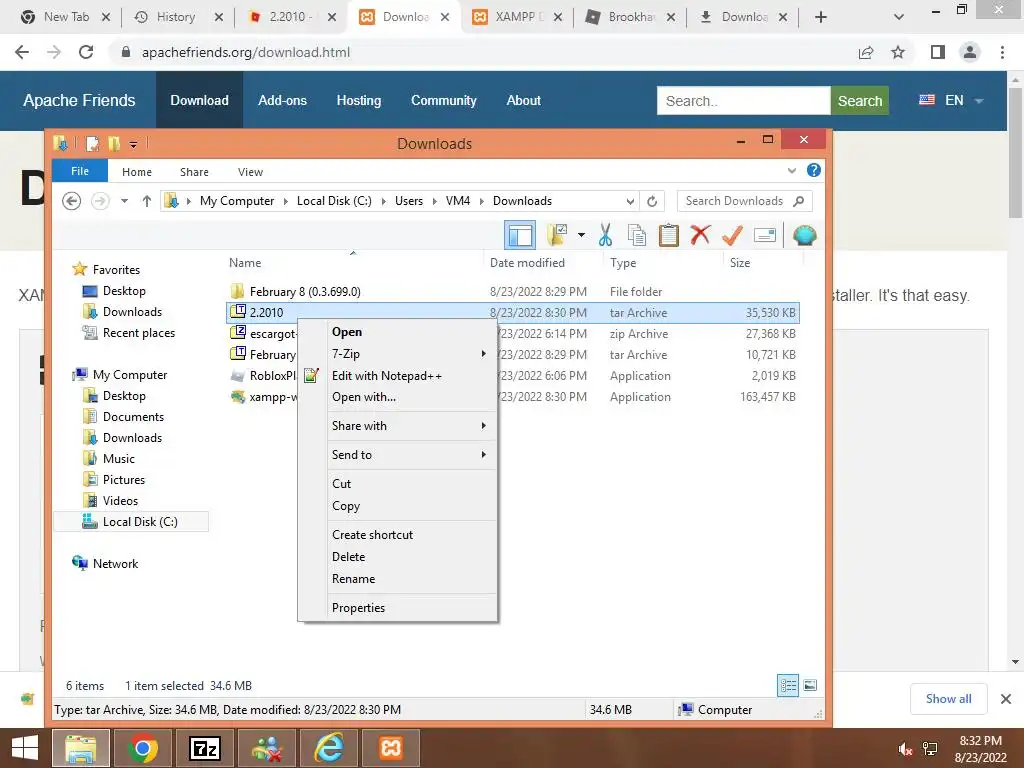Select Create shortcut in context menu
This screenshot has height=768, width=1024.
397,534
